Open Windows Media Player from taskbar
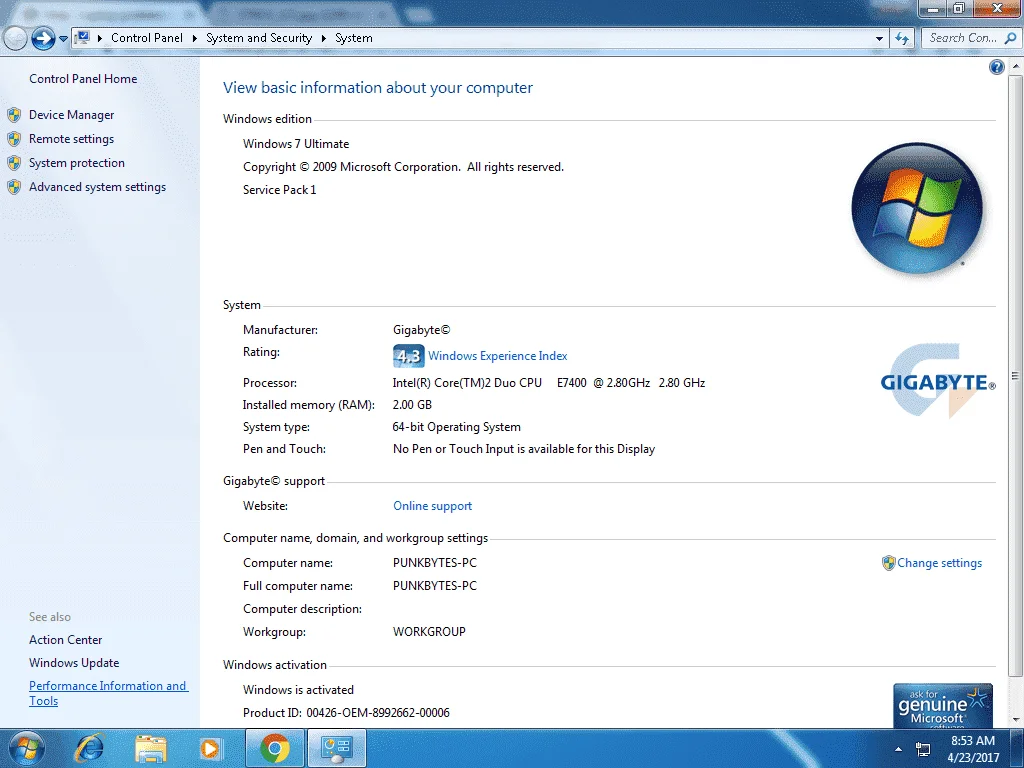Image resolution: width=1024 pixels, height=768 pixels. pos(210,748)
